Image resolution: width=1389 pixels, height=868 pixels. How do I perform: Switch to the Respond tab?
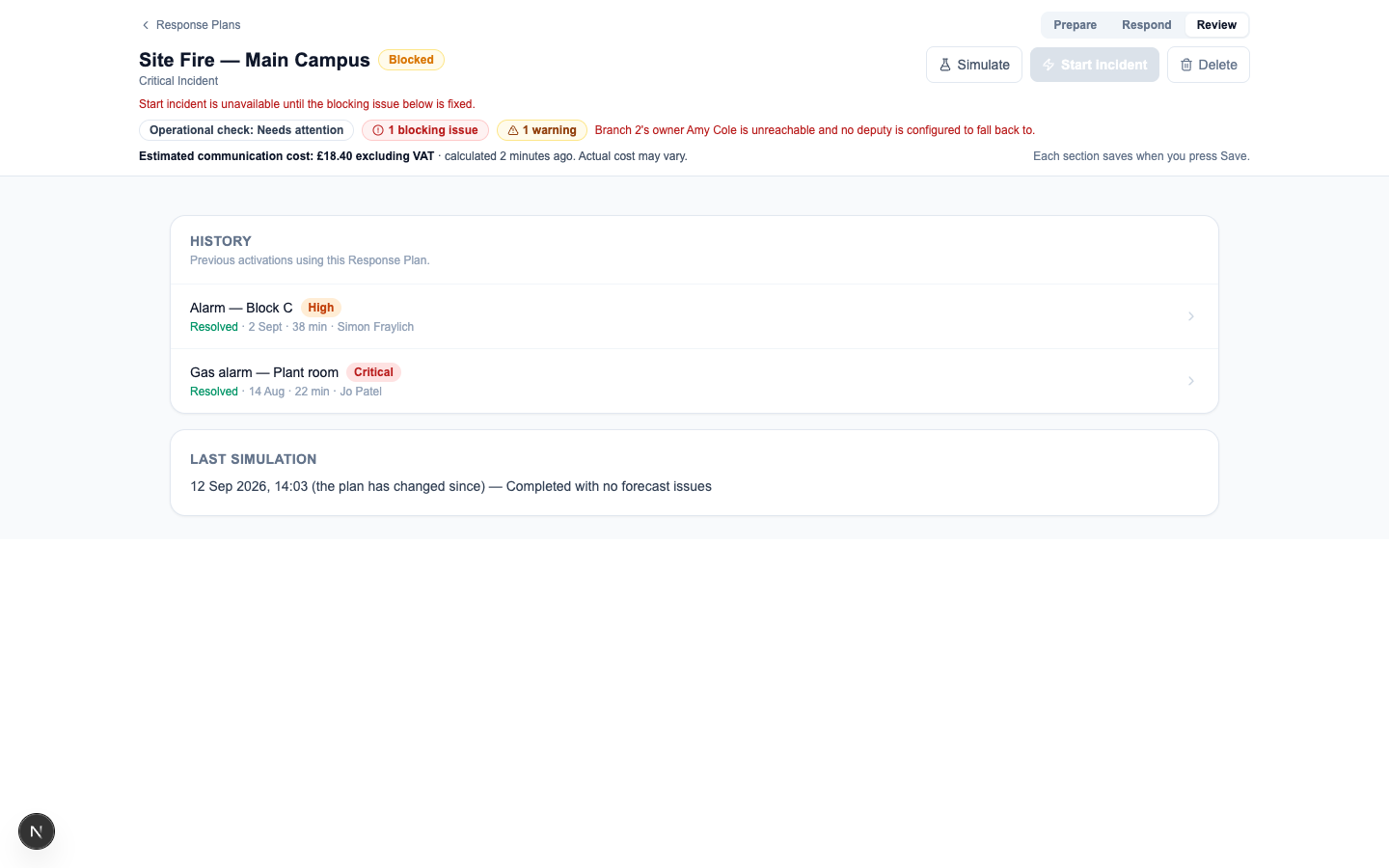(1146, 25)
